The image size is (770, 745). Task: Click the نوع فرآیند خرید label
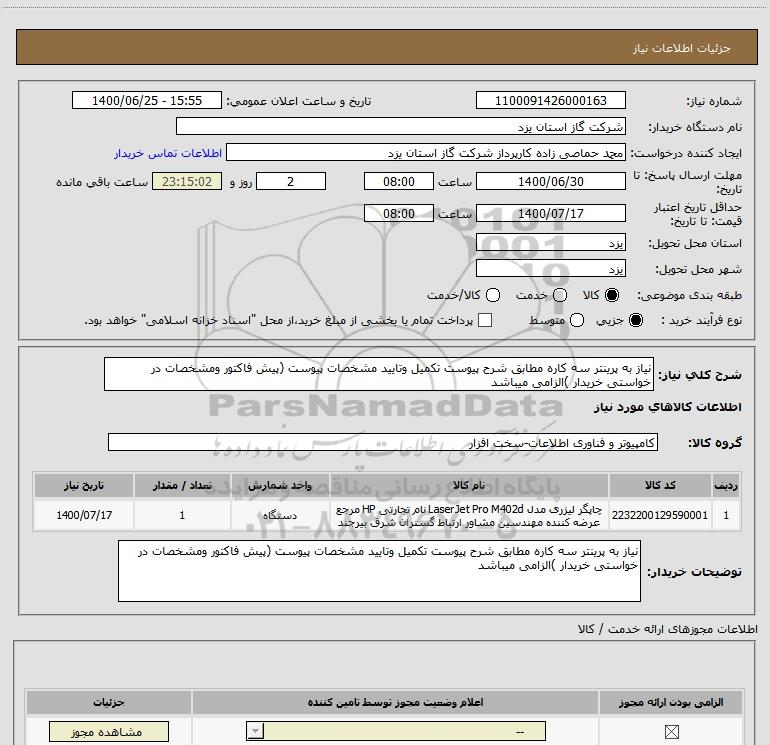(701, 320)
